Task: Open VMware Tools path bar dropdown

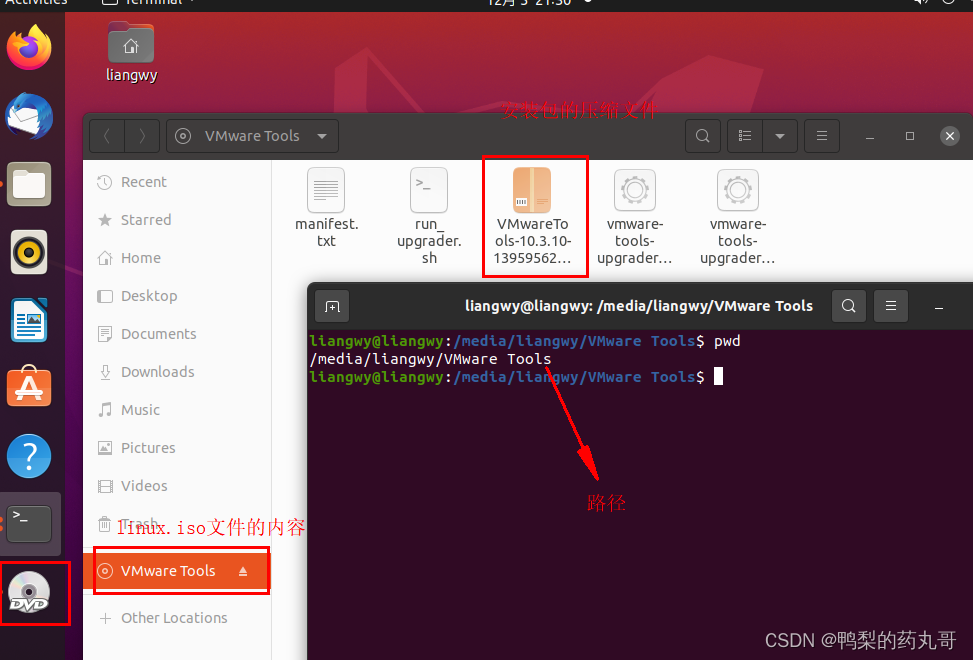Action: [x=253, y=136]
